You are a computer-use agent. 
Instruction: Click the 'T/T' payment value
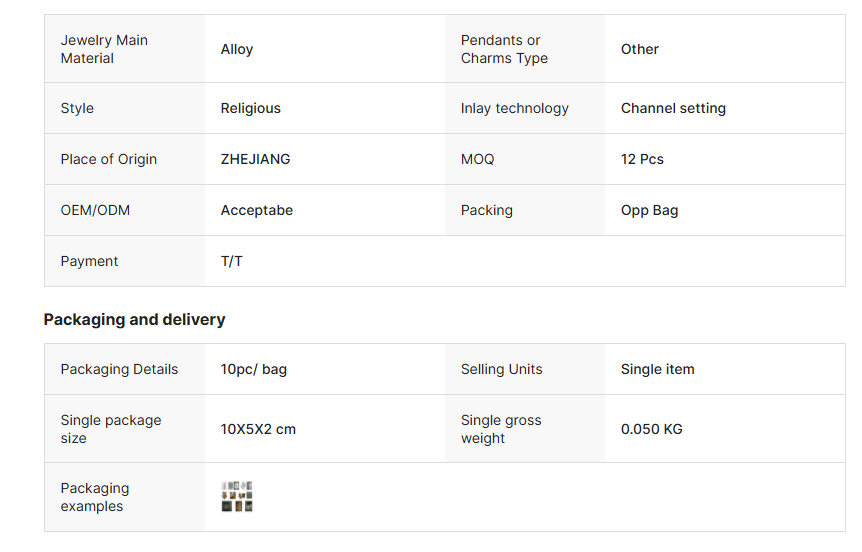[x=232, y=261]
